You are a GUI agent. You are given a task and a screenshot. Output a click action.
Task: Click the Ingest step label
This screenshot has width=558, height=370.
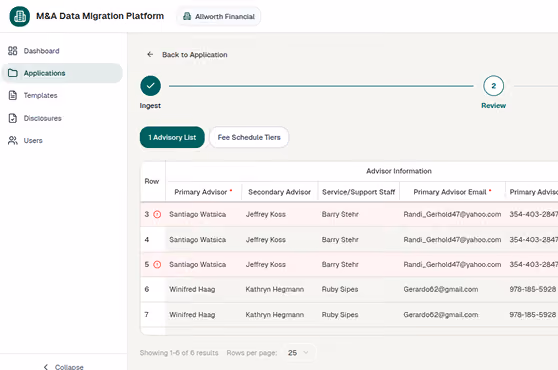pos(150,106)
